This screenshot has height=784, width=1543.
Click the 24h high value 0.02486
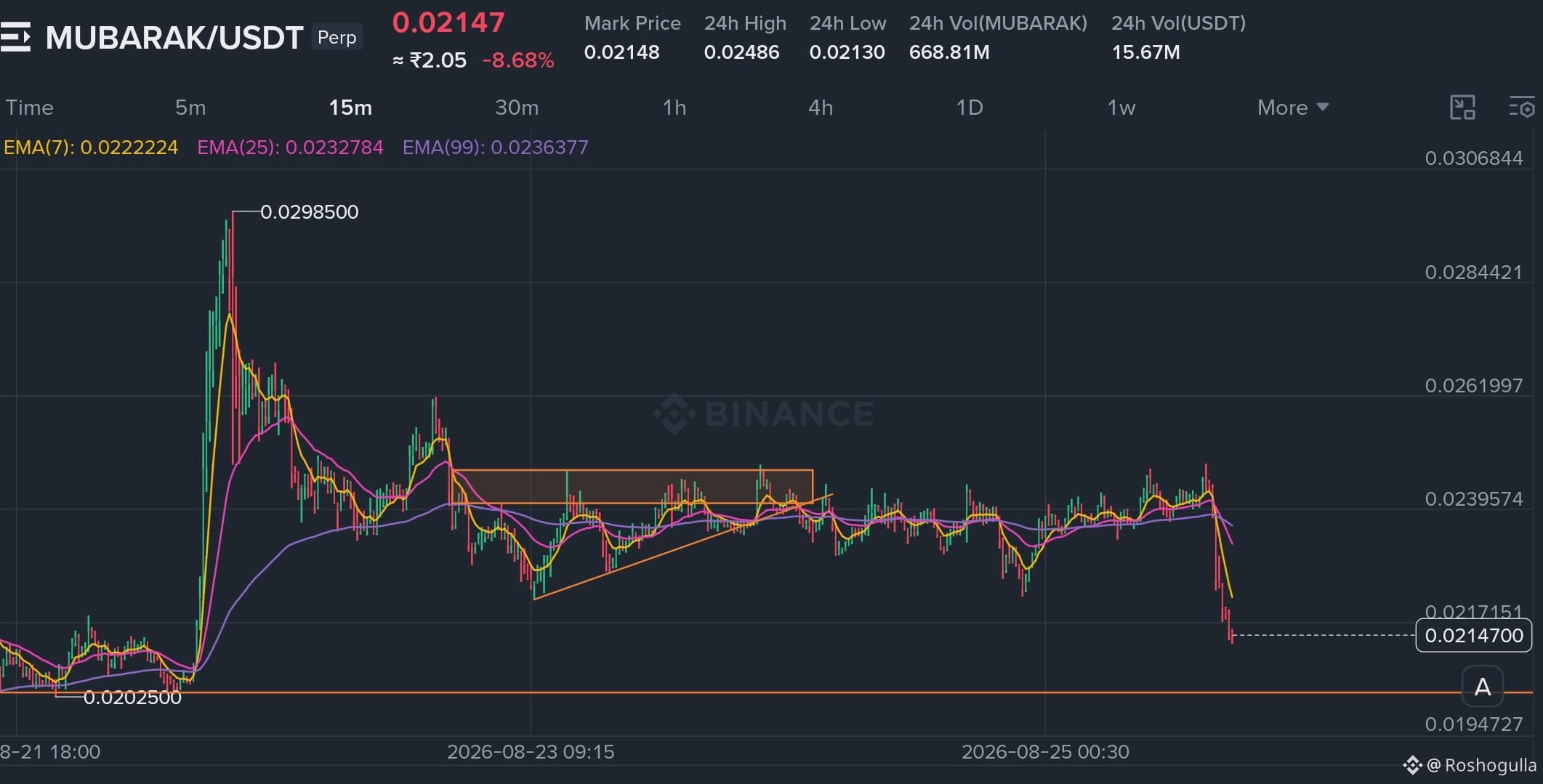741,52
